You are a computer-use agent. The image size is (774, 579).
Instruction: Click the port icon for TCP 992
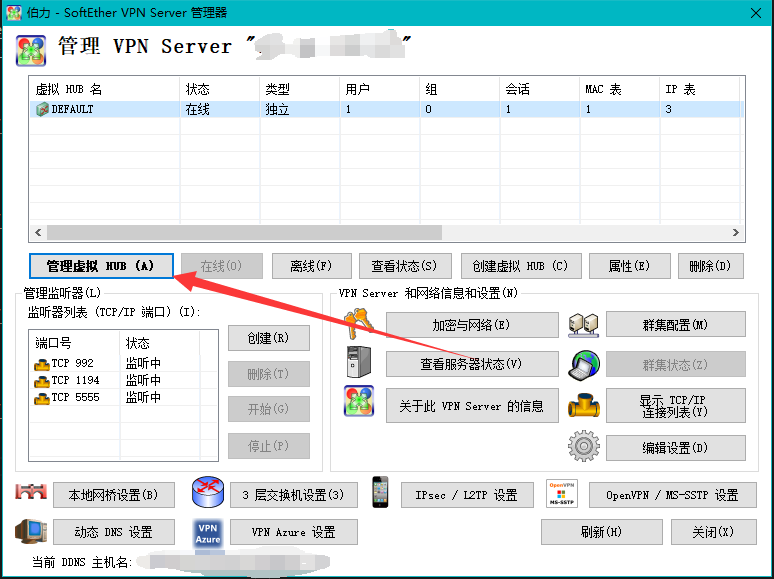41,364
